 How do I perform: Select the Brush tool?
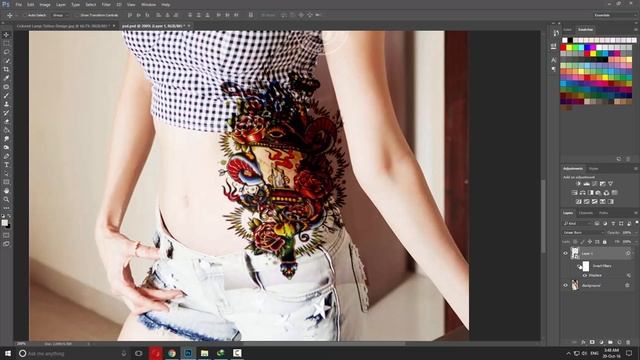[x=6, y=96]
